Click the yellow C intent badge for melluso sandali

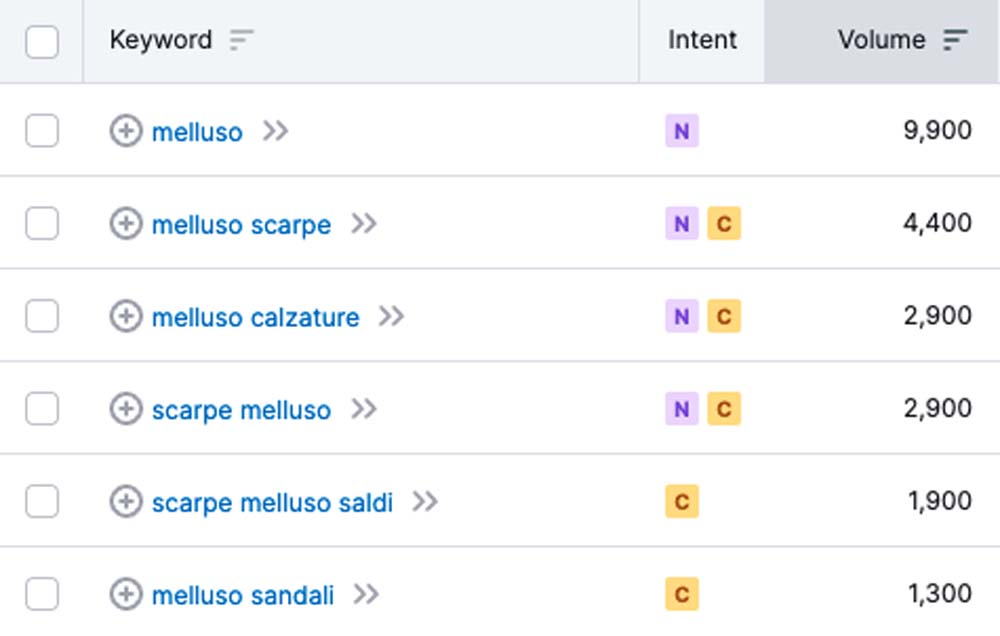point(682,595)
